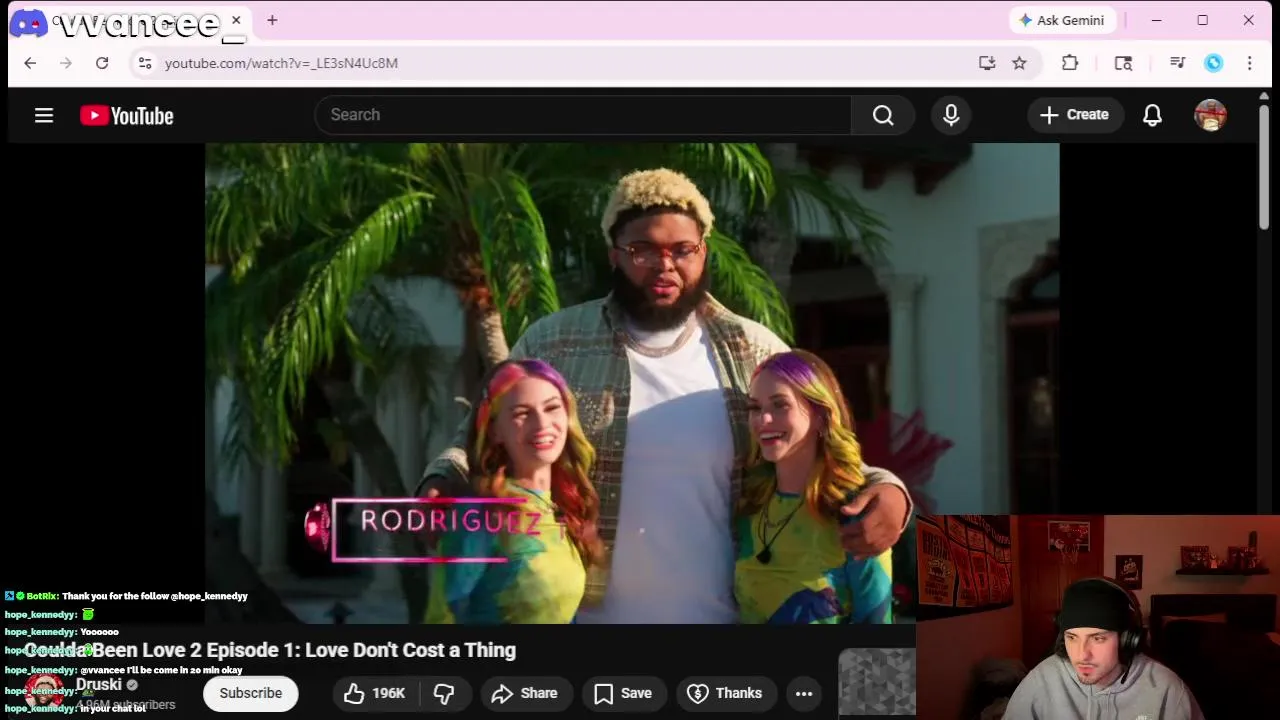Open the browser extensions puzzle icon
The image size is (1280, 720).
tap(1070, 63)
